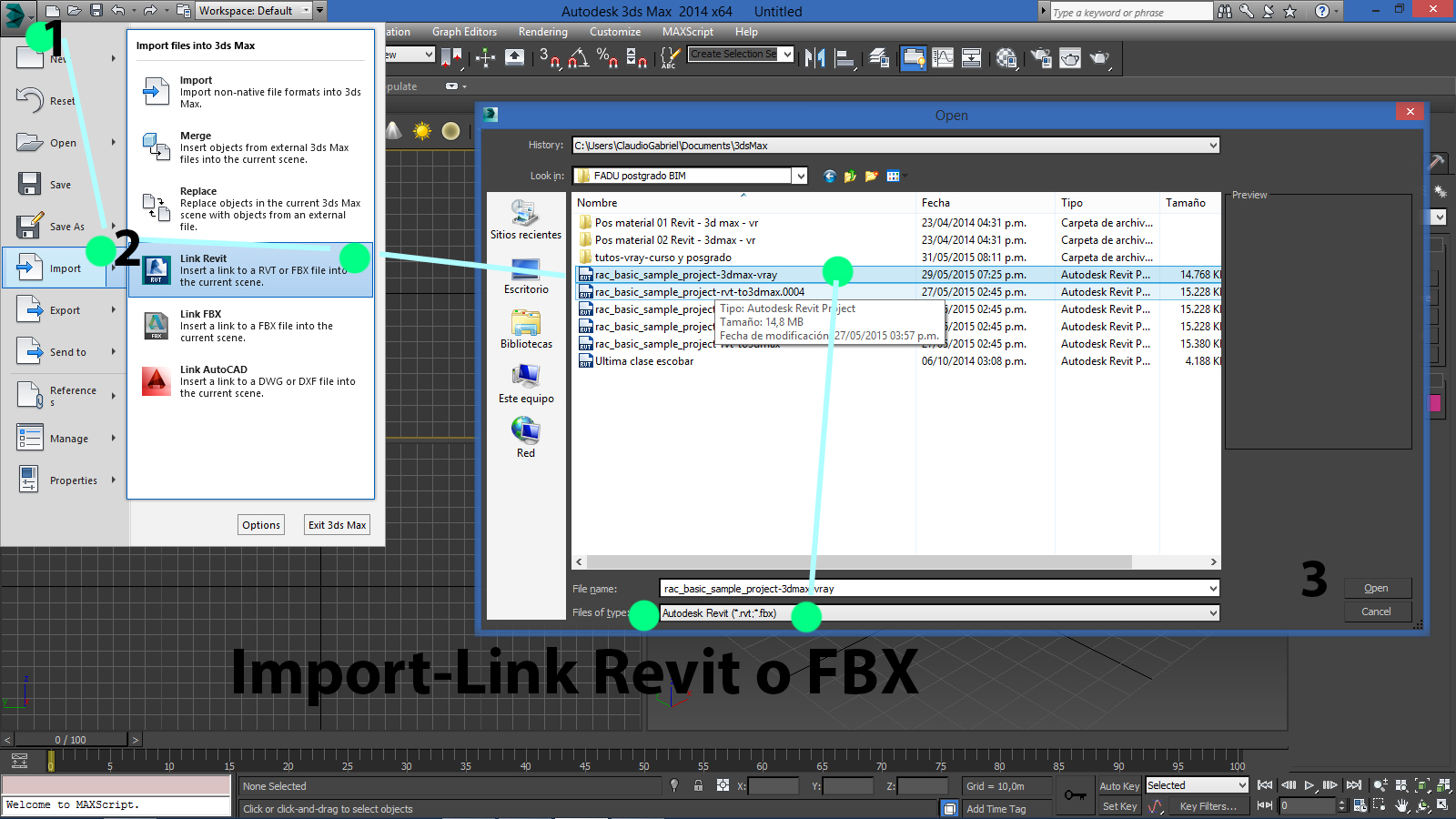The width and height of the screenshot is (1456, 819).
Task: Expand the Export submenu arrow
Action: (x=114, y=309)
